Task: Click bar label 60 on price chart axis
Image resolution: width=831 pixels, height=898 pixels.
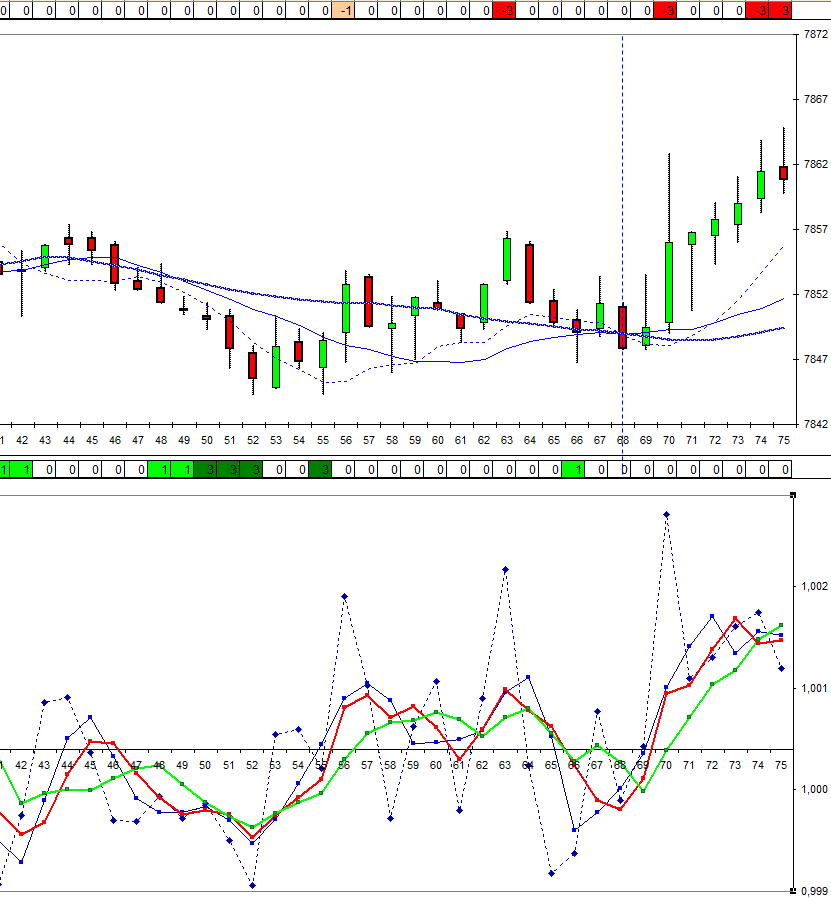Action: (x=437, y=440)
